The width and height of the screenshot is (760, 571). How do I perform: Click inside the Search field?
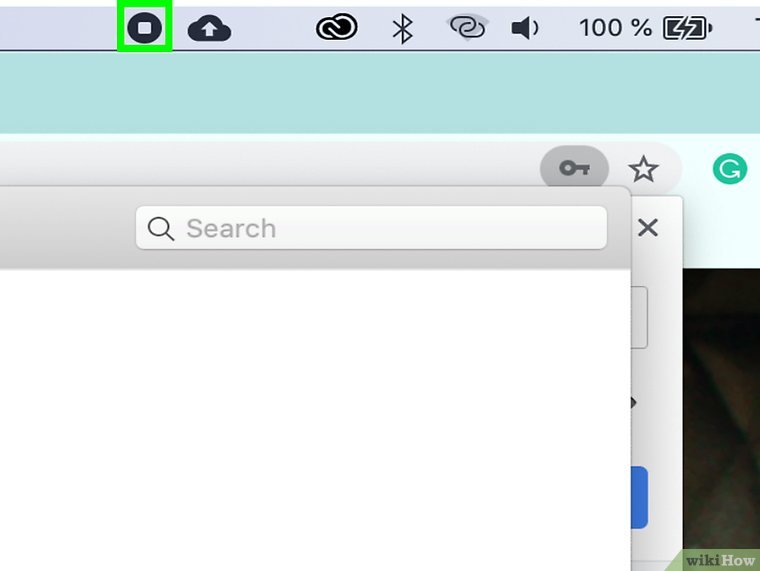click(x=371, y=228)
